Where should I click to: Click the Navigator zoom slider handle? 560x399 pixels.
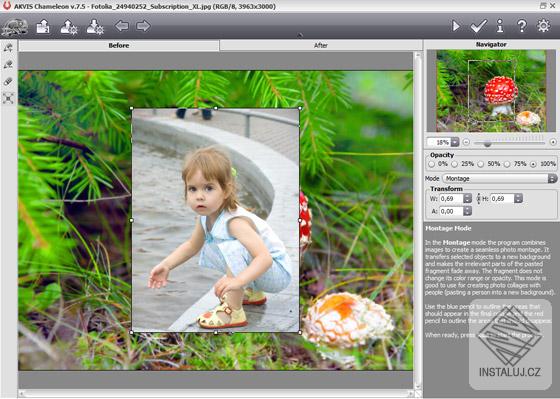[x=487, y=144]
